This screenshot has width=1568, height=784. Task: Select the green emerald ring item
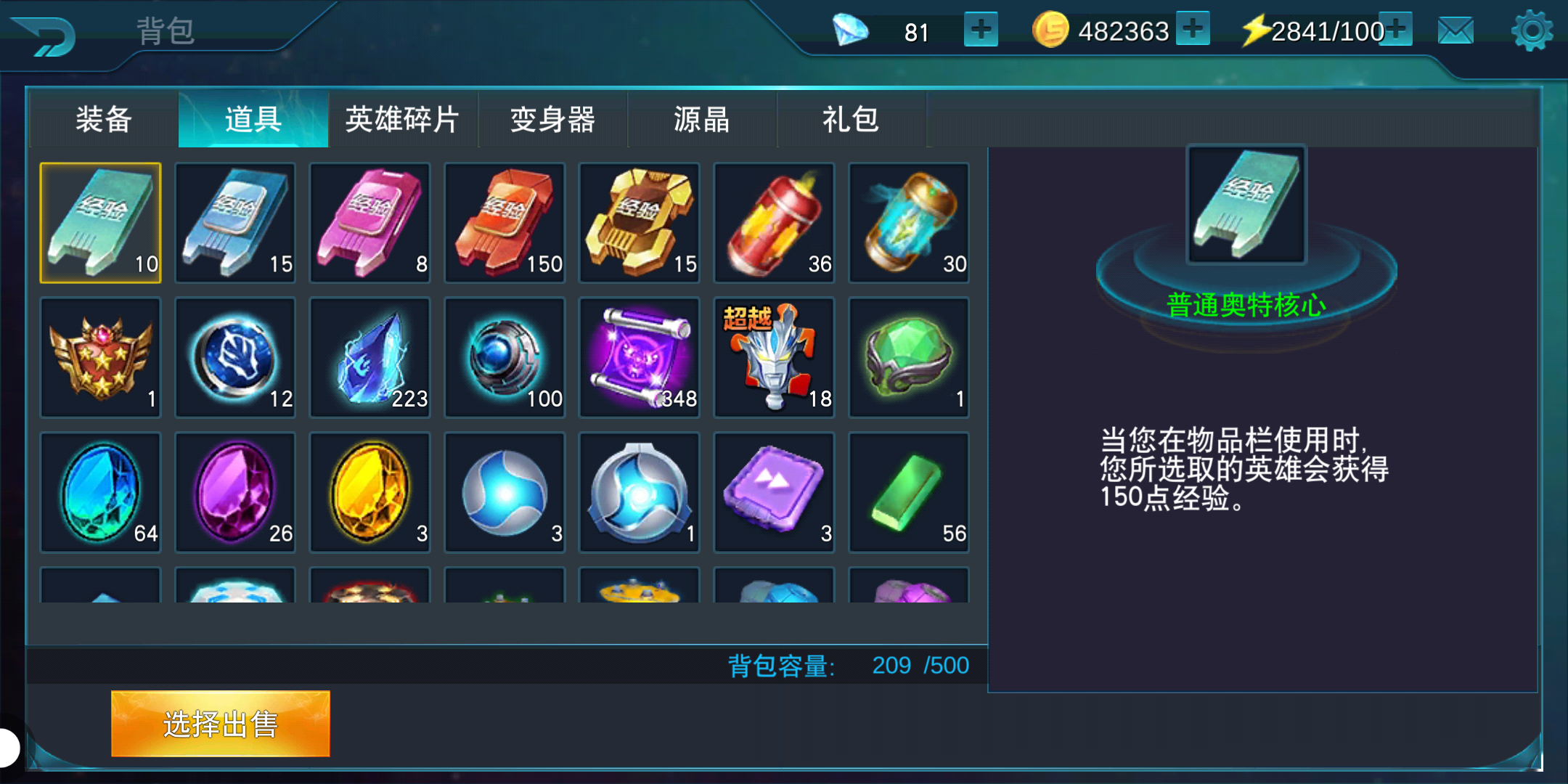pos(909,358)
